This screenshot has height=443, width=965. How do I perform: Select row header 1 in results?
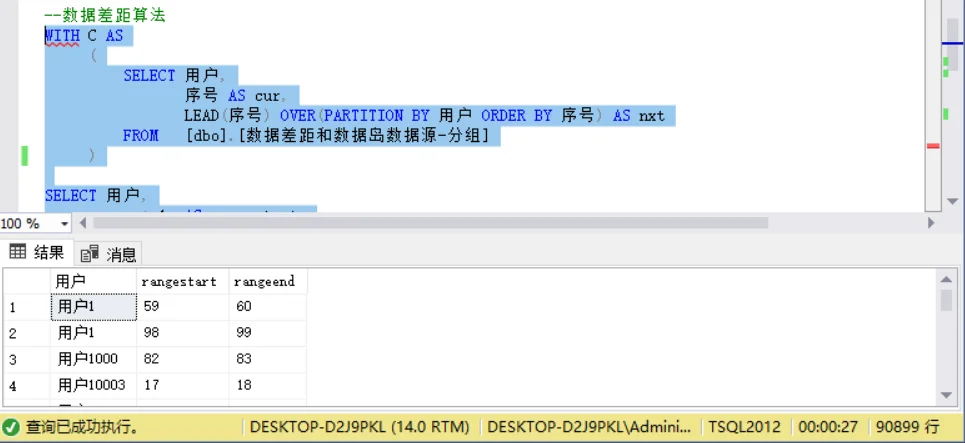point(26,306)
